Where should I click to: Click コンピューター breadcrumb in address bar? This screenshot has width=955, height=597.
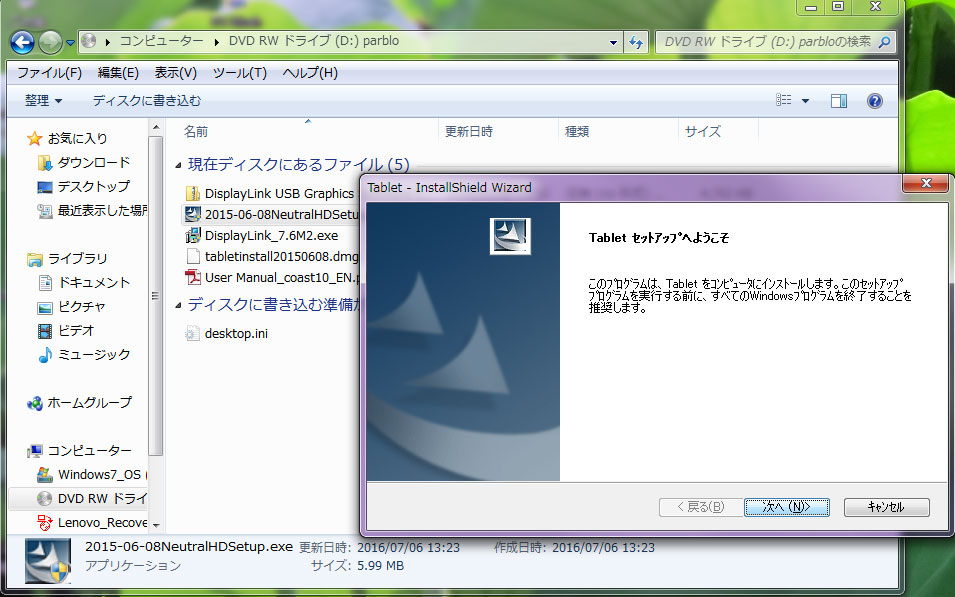[161, 41]
